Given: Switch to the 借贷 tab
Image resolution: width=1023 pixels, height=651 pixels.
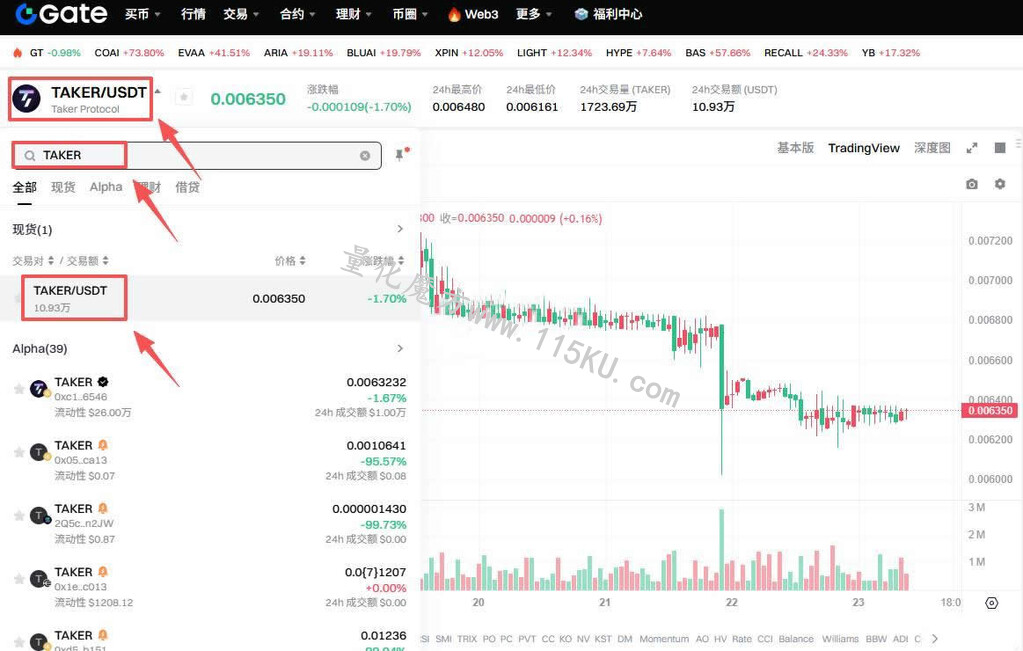Looking at the screenshot, I should pos(187,188).
